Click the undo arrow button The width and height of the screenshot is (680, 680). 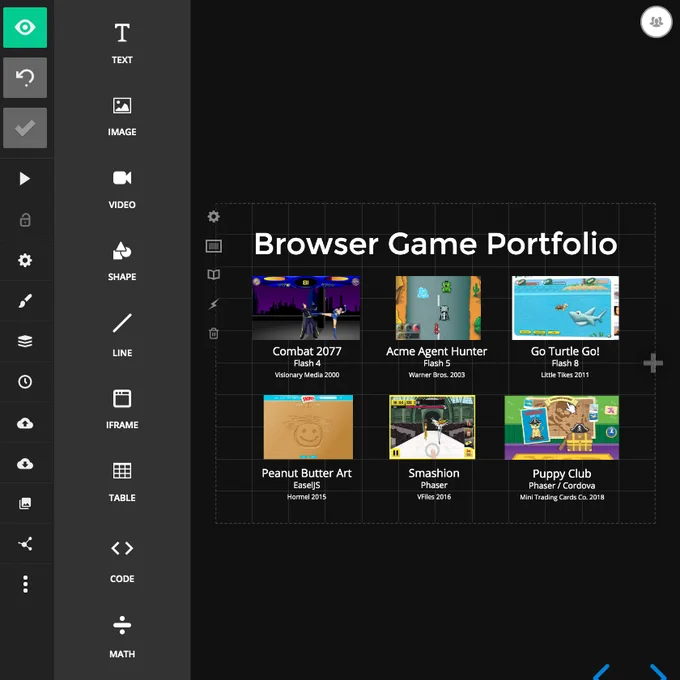click(x=25, y=78)
